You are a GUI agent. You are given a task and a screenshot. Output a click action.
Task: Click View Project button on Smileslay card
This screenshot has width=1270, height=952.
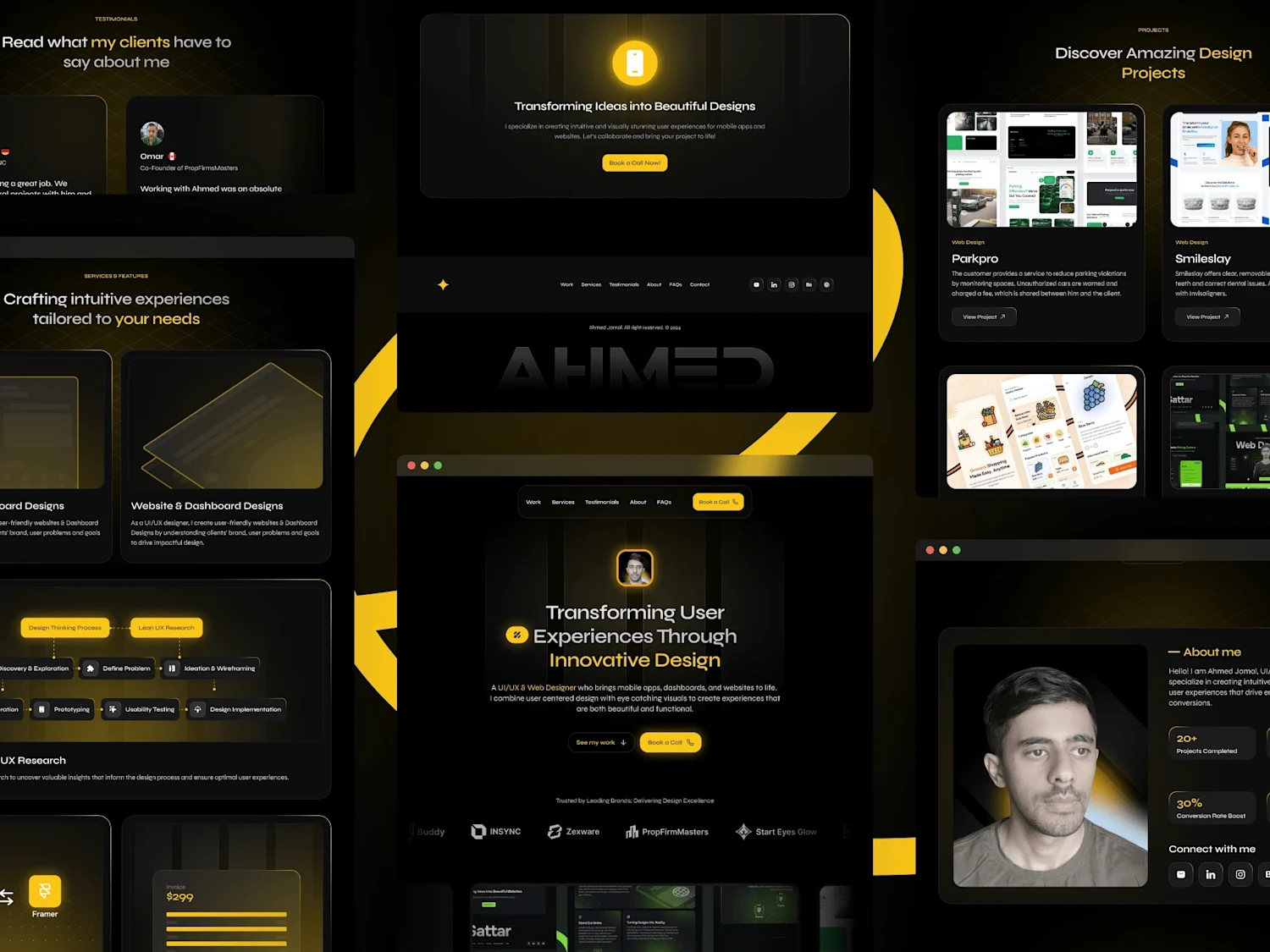(x=1207, y=316)
